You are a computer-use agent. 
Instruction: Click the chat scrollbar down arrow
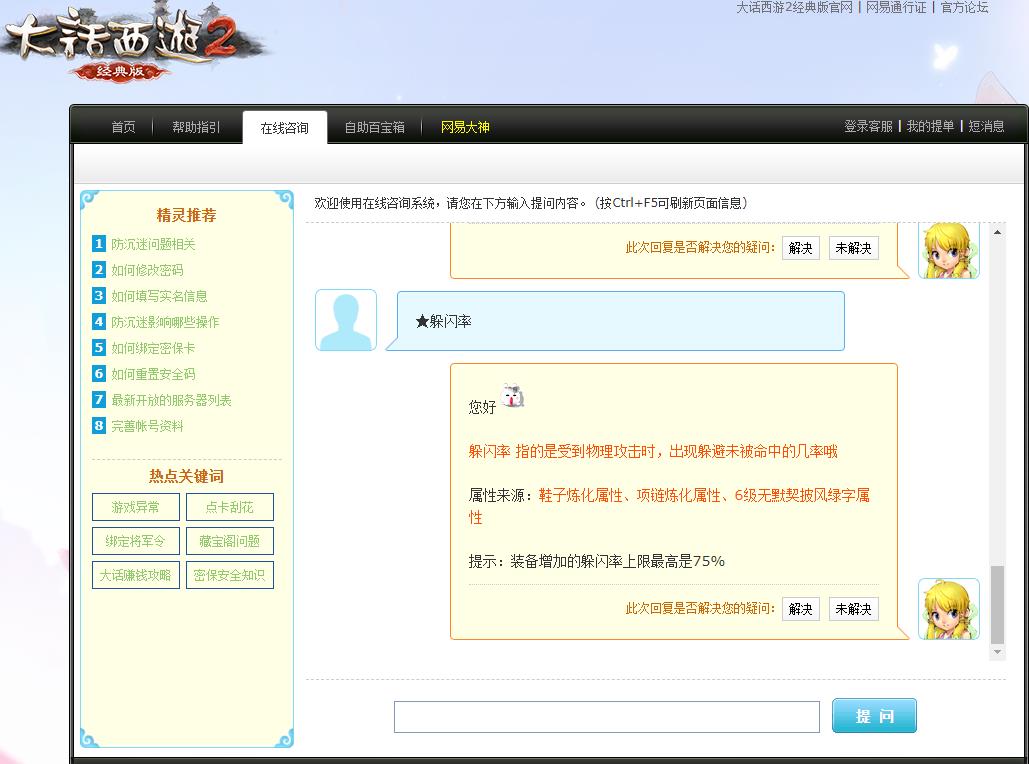(x=998, y=652)
